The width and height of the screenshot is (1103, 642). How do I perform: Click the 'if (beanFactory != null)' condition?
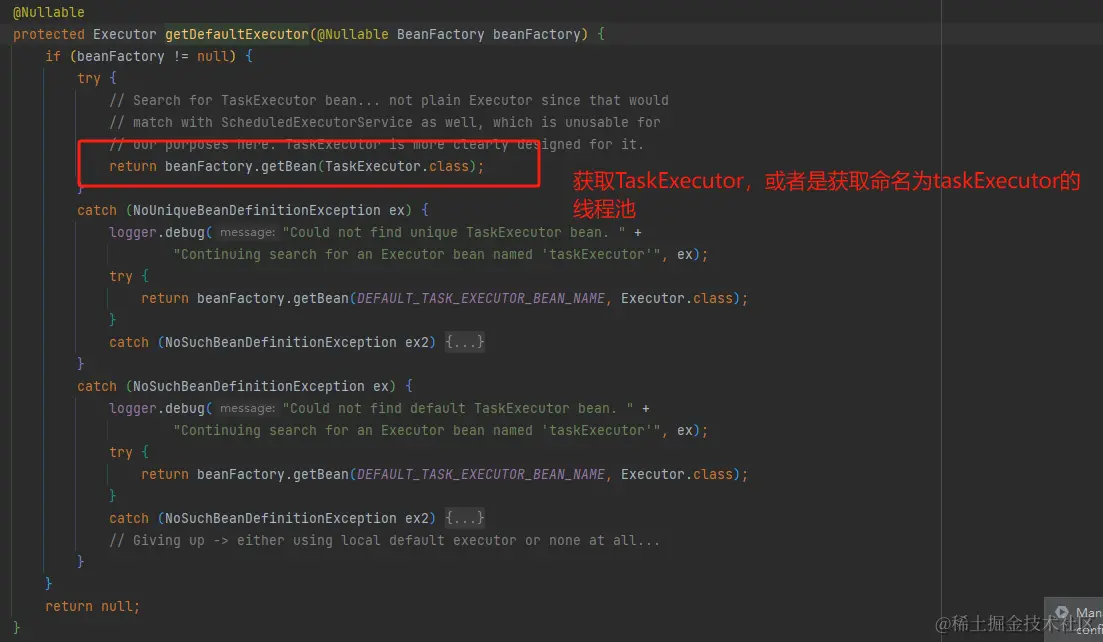[141, 56]
